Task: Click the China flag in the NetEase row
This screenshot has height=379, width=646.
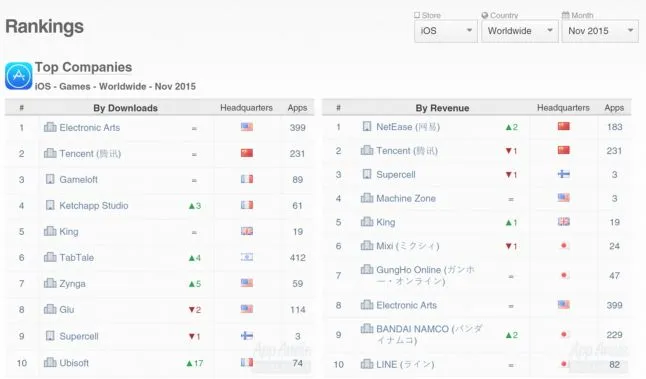Action: click(x=564, y=126)
